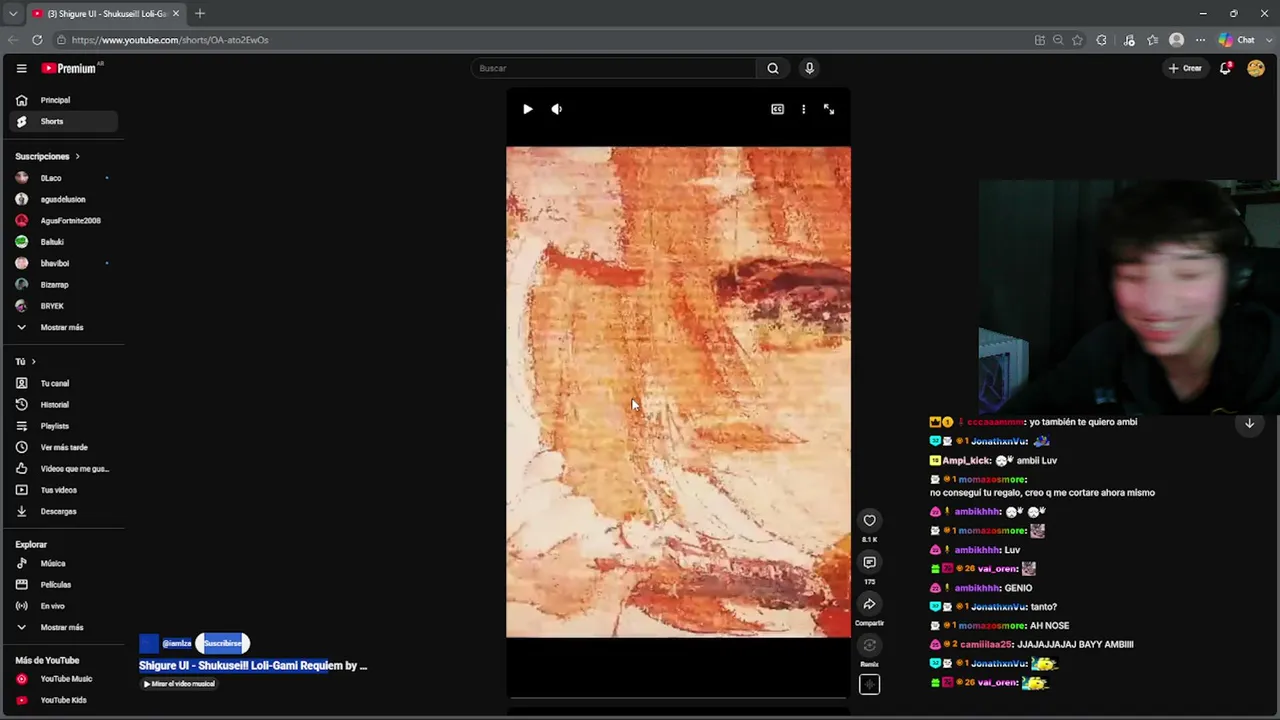
Task: Open Descargas downloads
Action: [64, 511]
